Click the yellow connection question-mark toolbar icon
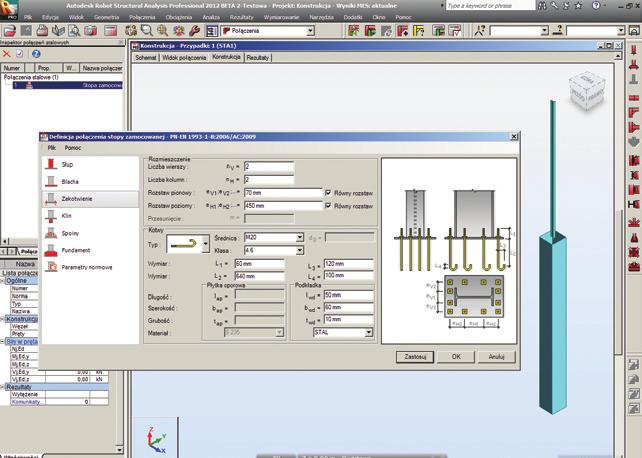642x458 pixels. click(419, 31)
